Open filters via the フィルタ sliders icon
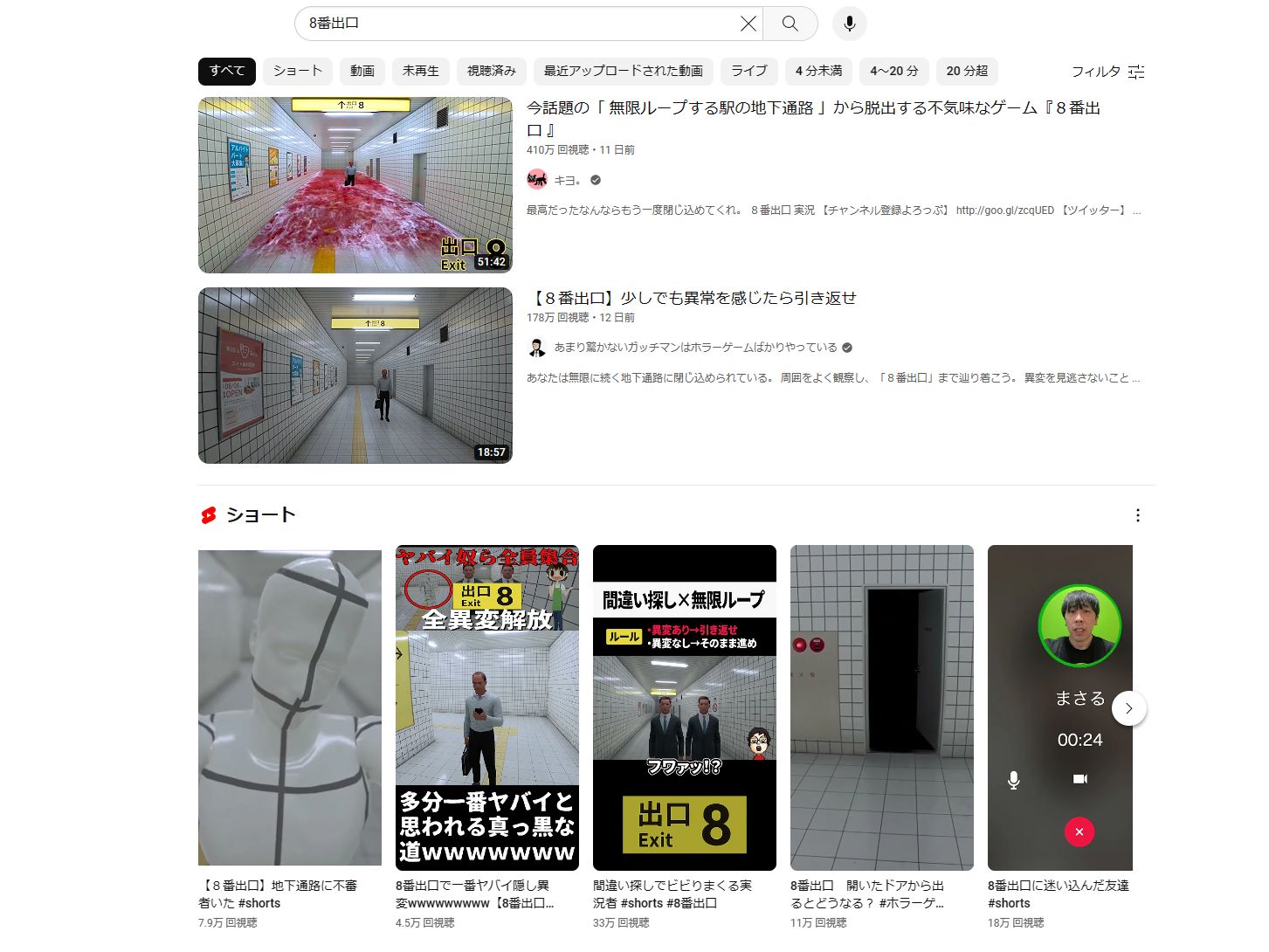The image size is (1269, 952). tap(1135, 72)
